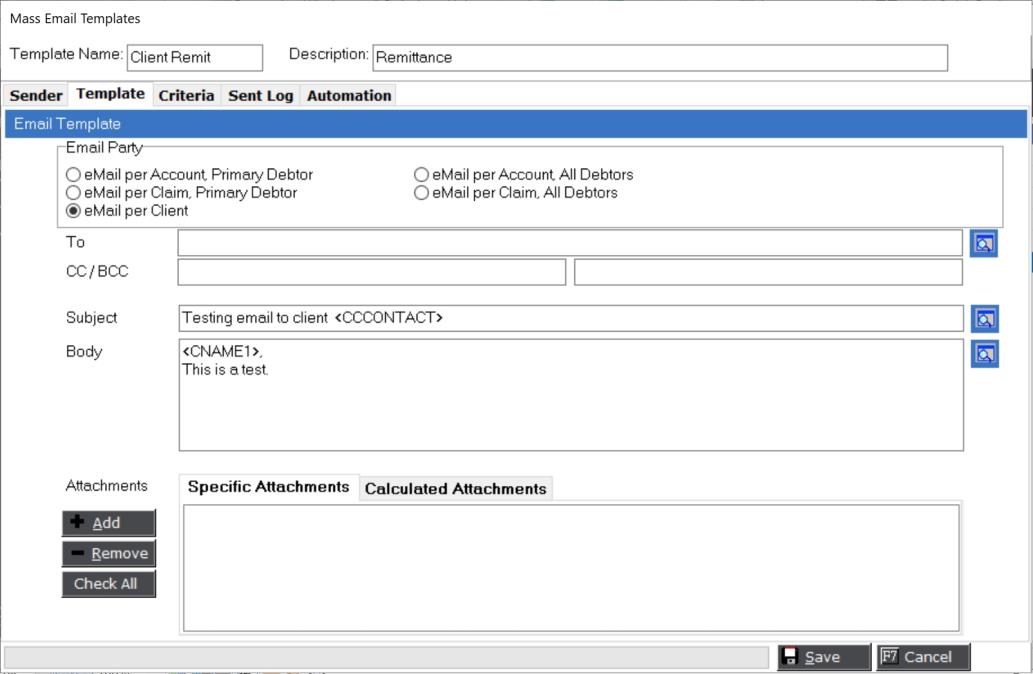The image size is (1033, 674).
Task: Click the lookup icon beside the Body field
Action: click(x=984, y=353)
